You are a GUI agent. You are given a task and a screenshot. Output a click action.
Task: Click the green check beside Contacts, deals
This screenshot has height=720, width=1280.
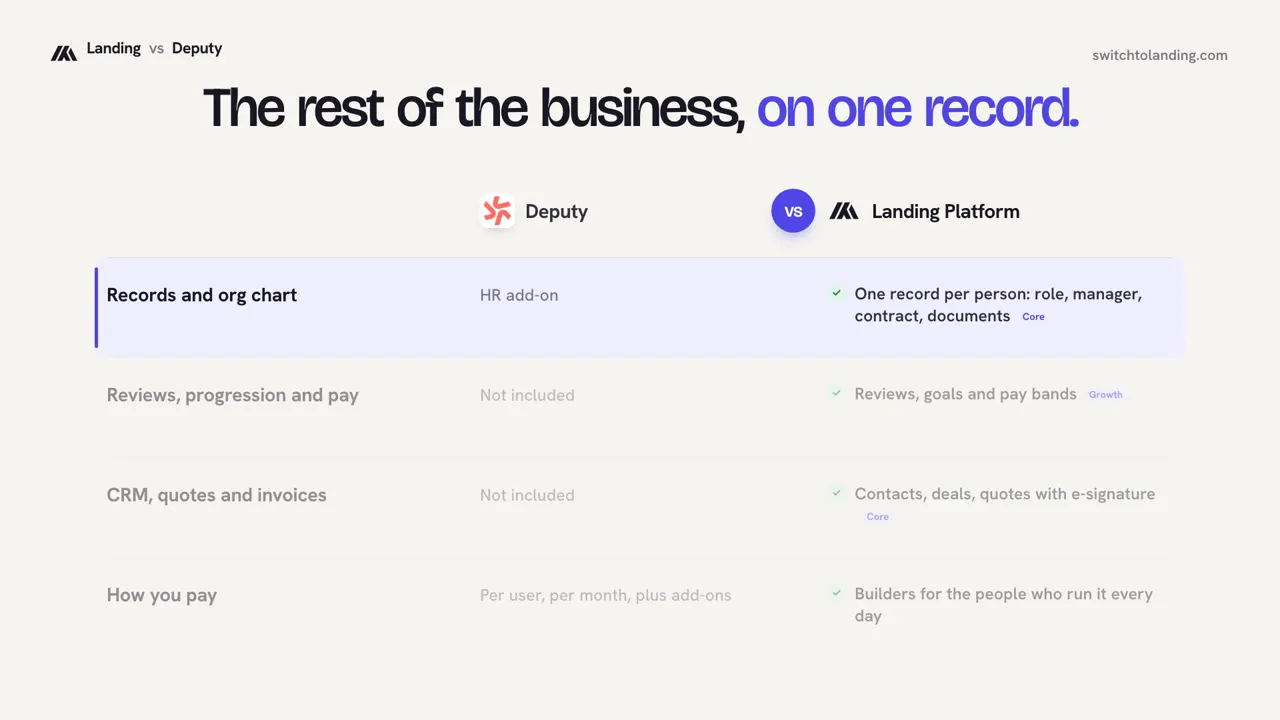pos(836,493)
